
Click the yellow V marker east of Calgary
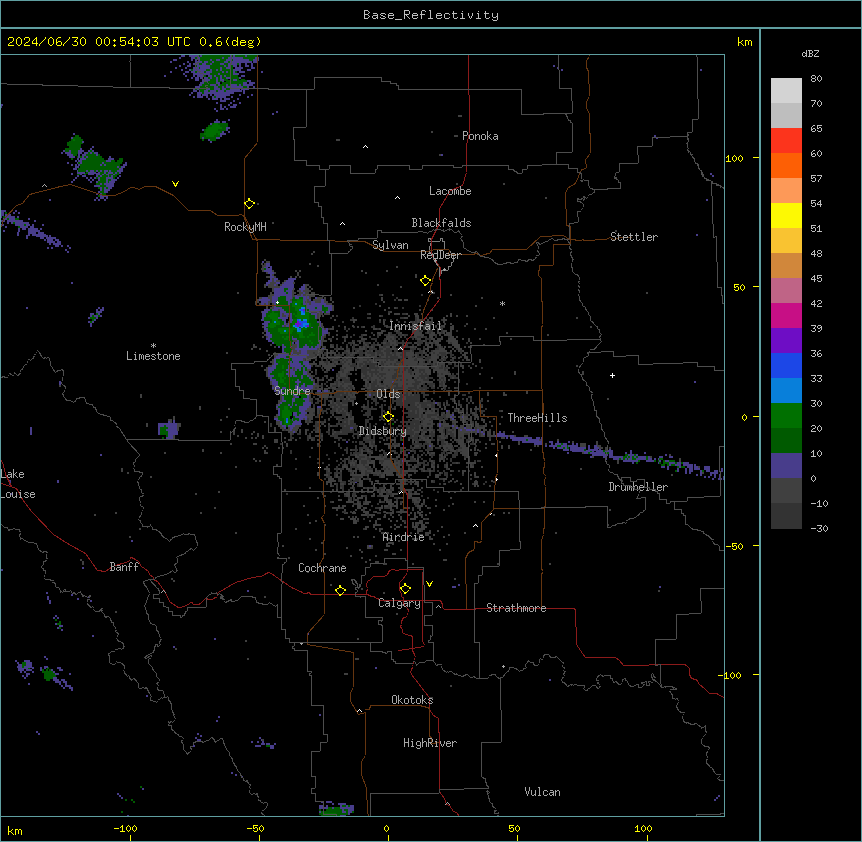(x=429, y=584)
